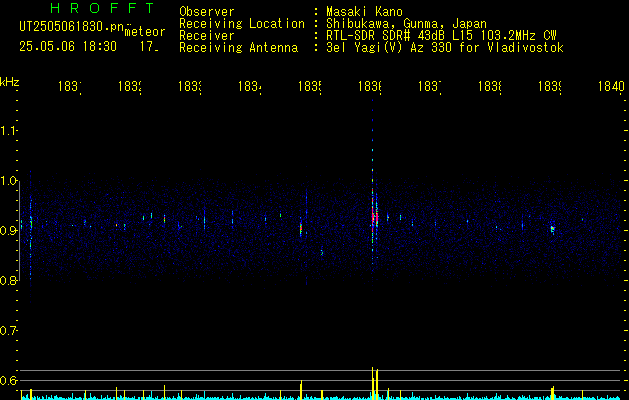The image size is (629, 400).
Task: Click the green HROFFT title text
Action: (x=102, y=8)
